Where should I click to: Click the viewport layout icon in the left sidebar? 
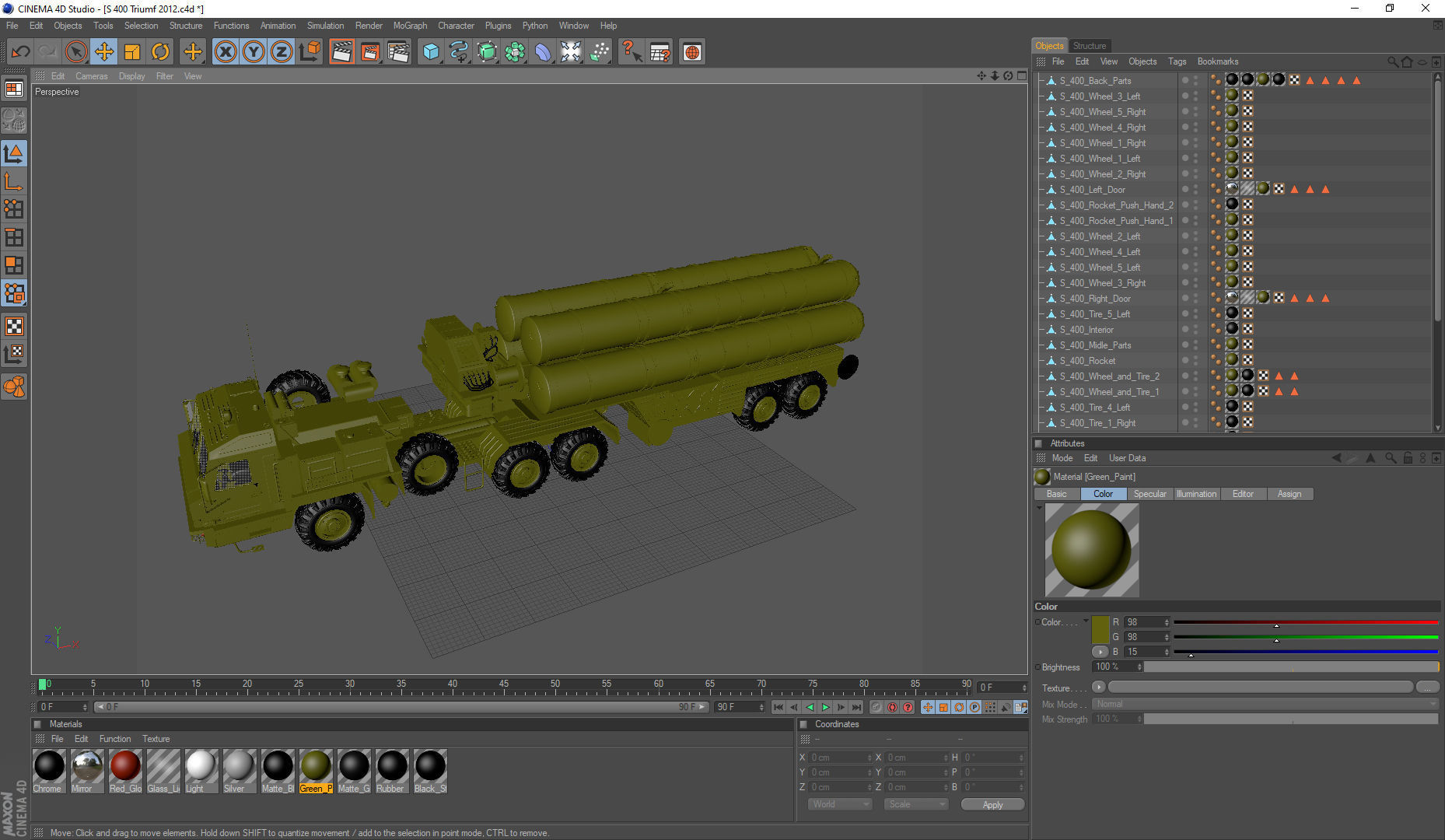tap(14, 89)
